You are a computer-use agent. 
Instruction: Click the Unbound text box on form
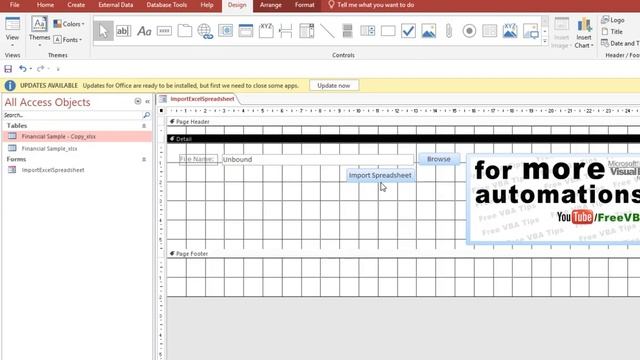pyautogui.click(x=318, y=160)
